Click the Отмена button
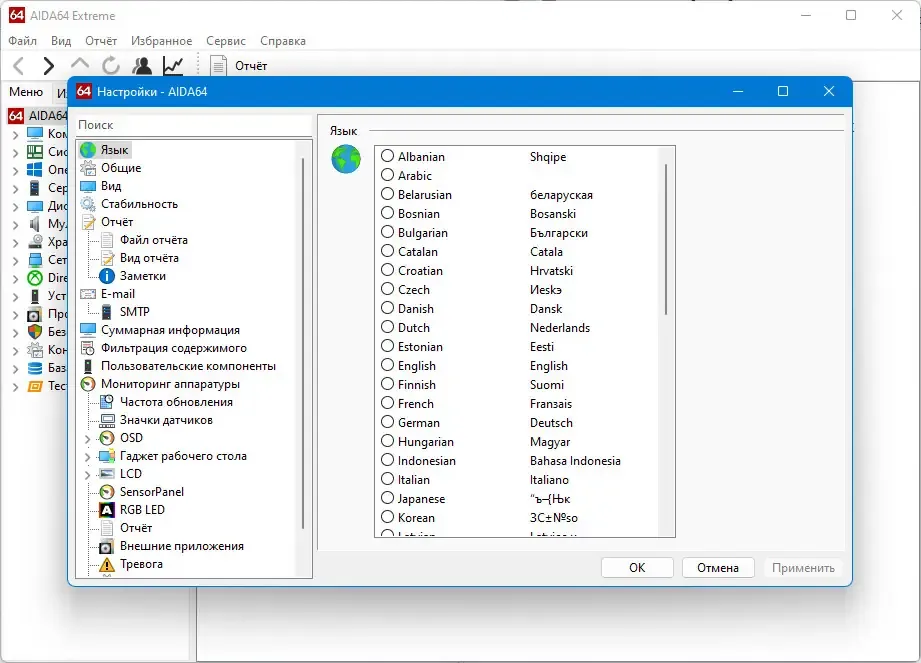 click(x=718, y=568)
